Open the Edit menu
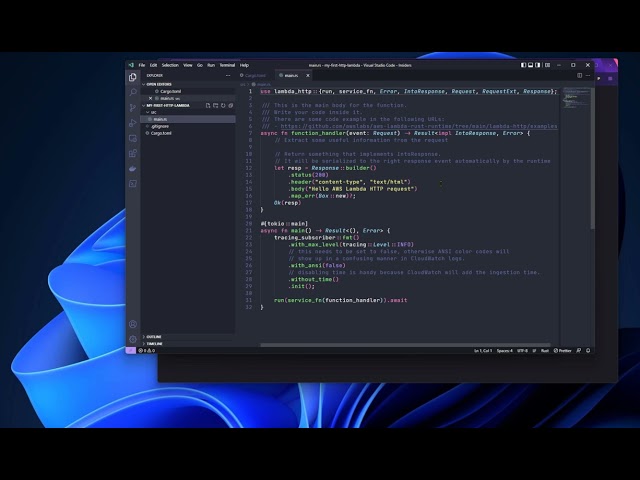The width and height of the screenshot is (640, 480). (x=153, y=65)
